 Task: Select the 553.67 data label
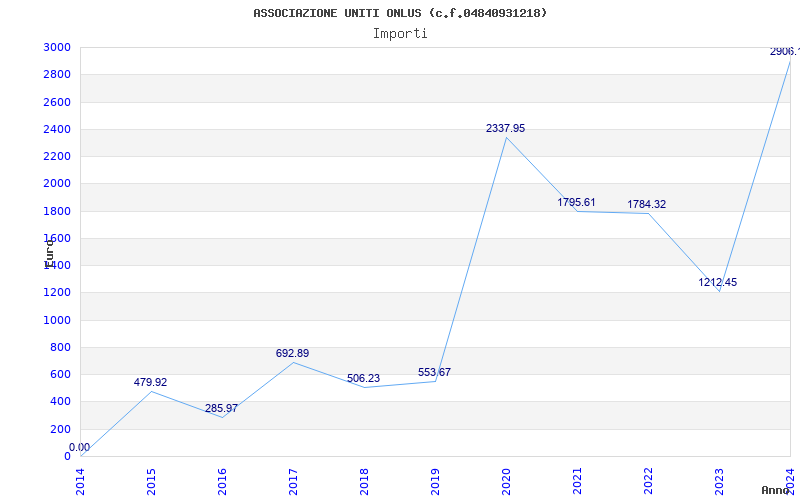click(434, 372)
